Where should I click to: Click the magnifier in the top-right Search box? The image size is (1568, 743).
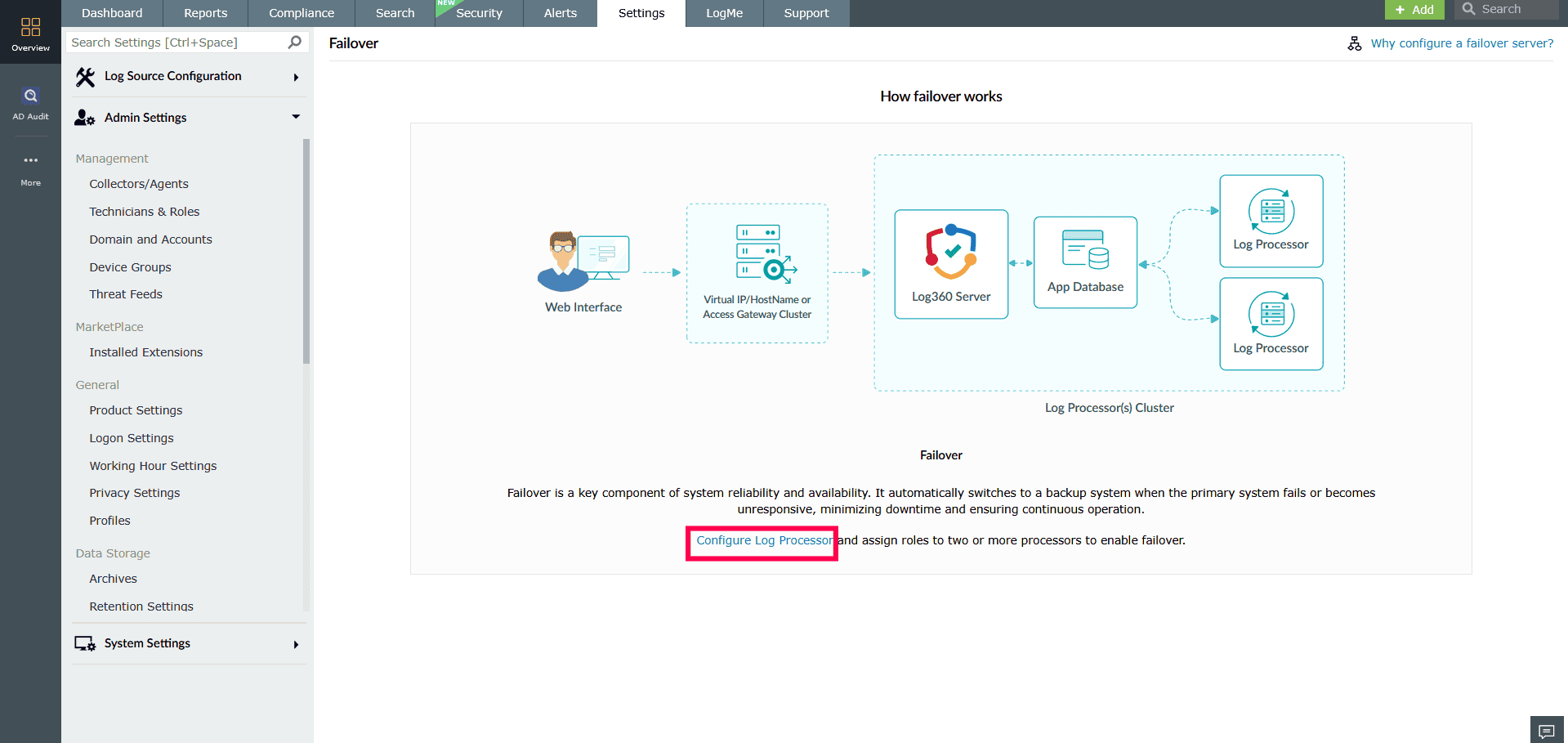coord(1469,8)
